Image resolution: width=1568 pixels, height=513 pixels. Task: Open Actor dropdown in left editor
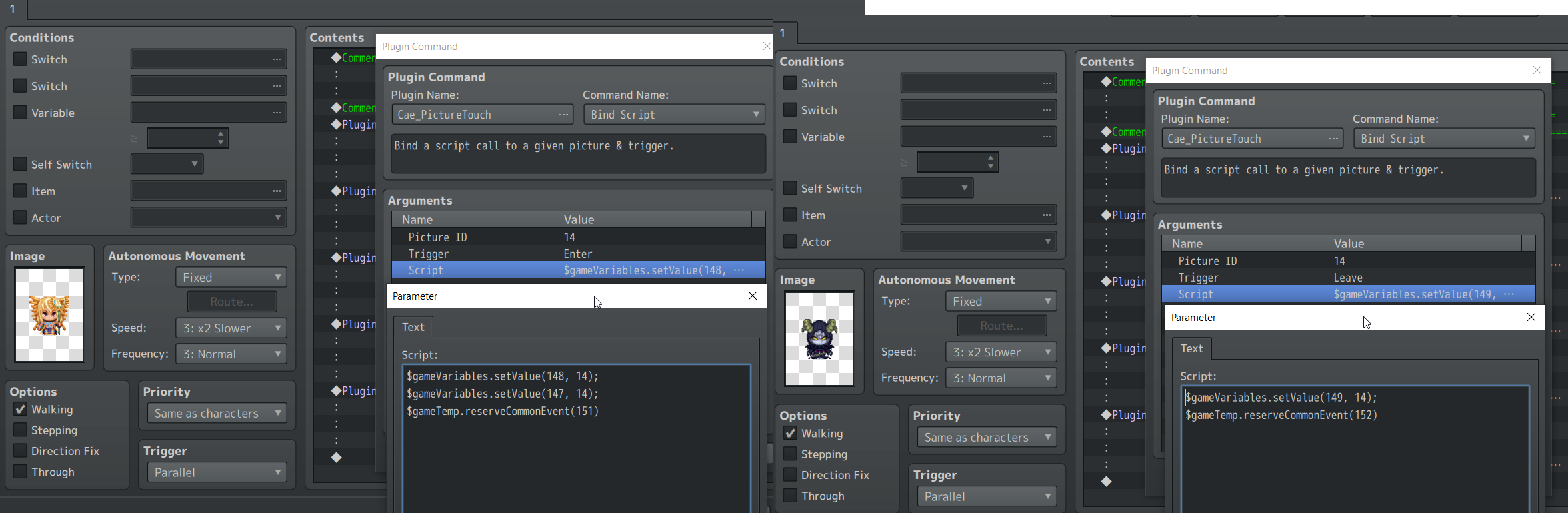click(x=209, y=218)
